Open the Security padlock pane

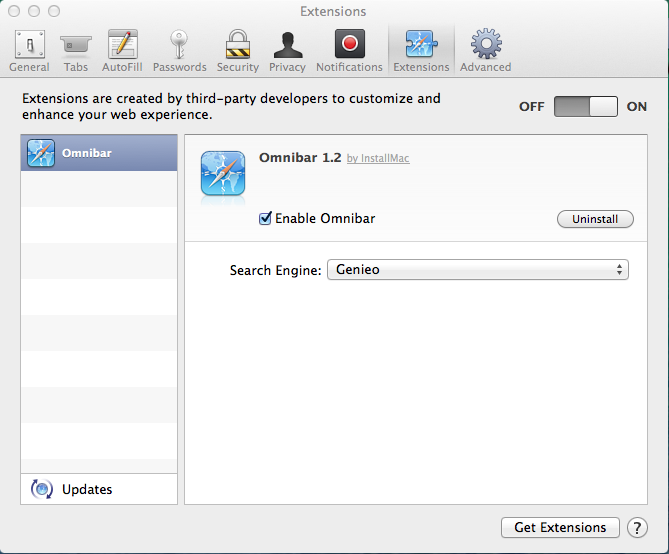pos(238,51)
